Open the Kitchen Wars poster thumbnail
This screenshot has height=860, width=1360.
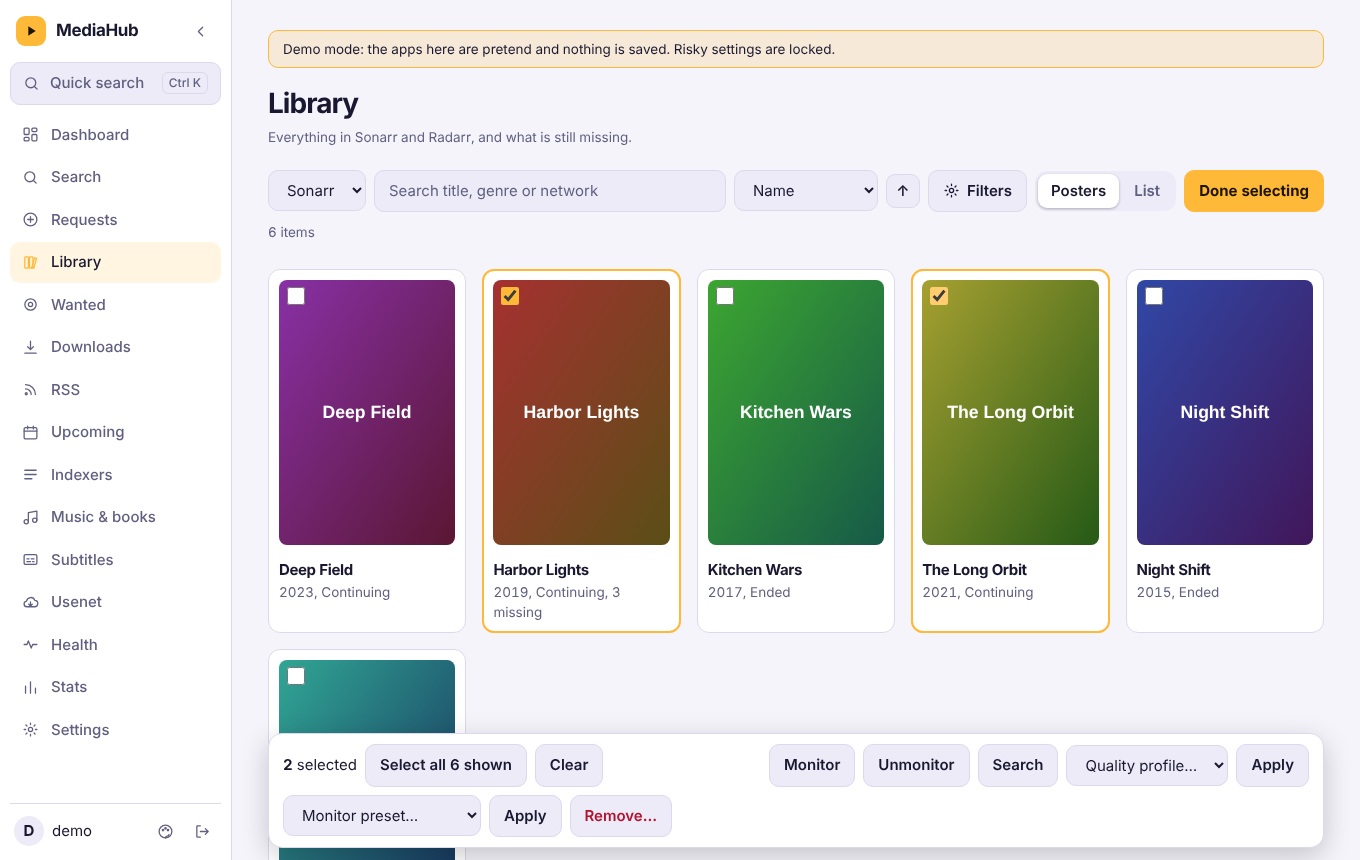[796, 412]
